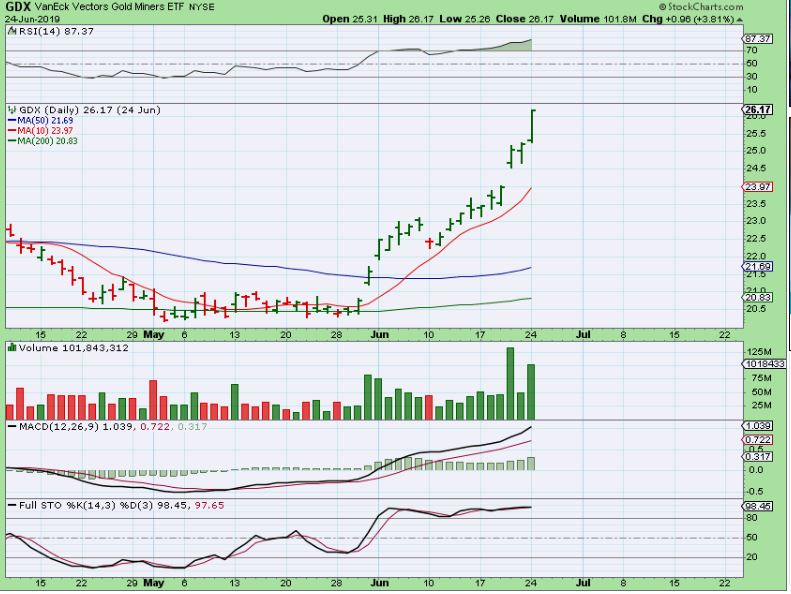791x594 pixels.
Task: Click the 87.37 RSI value tag on right axis
Action: click(758, 39)
